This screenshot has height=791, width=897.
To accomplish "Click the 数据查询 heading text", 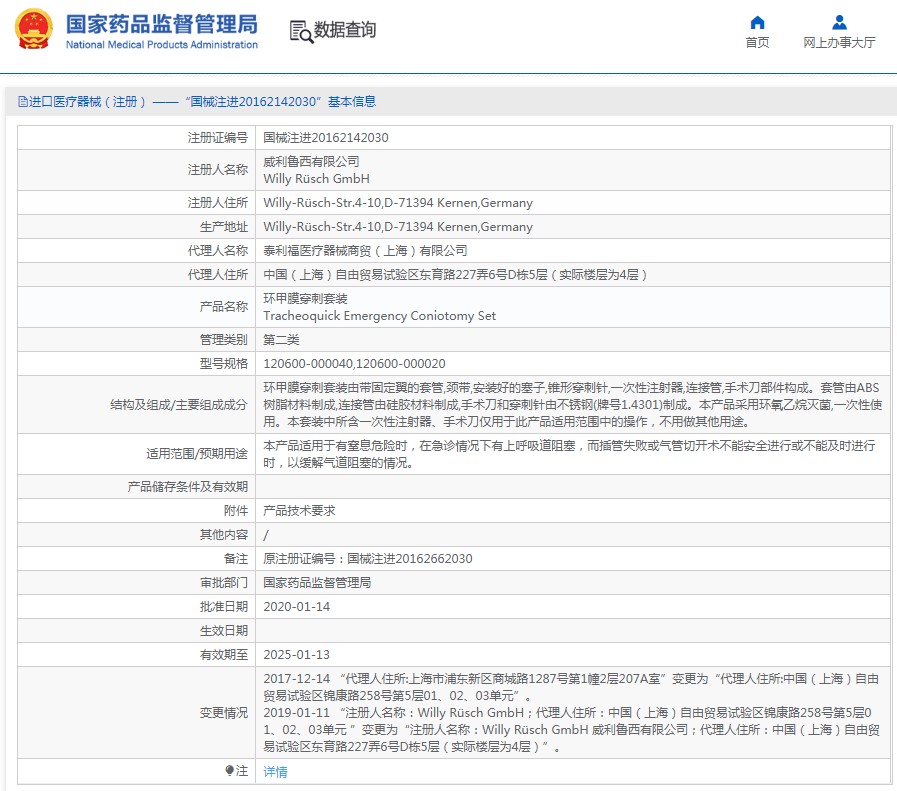I will point(345,30).
